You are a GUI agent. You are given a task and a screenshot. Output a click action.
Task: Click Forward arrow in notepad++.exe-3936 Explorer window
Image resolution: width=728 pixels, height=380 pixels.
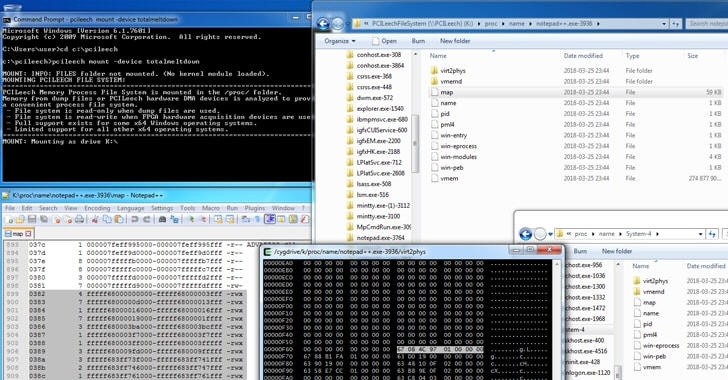coord(338,24)
